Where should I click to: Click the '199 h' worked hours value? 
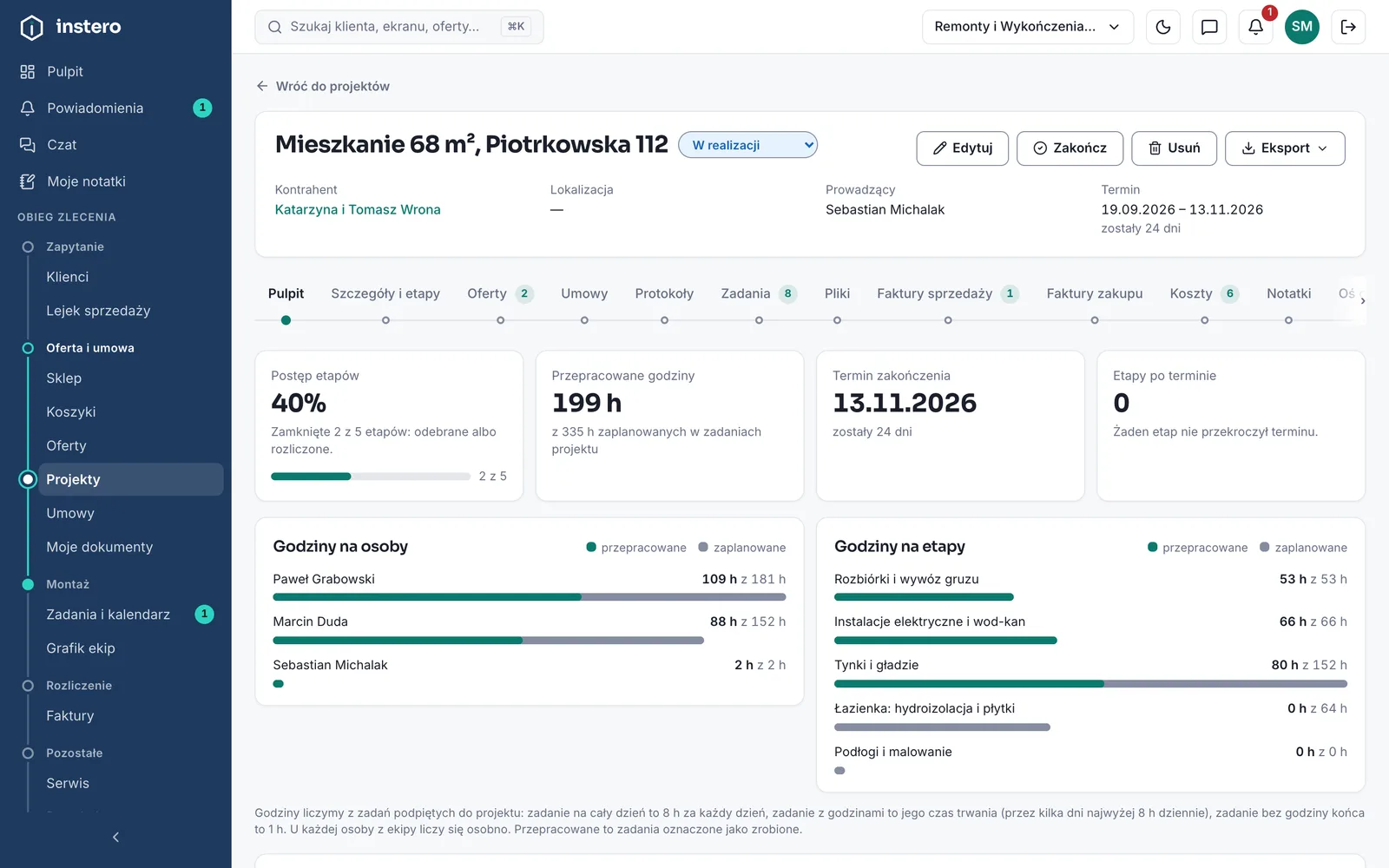tap(587, 403)
